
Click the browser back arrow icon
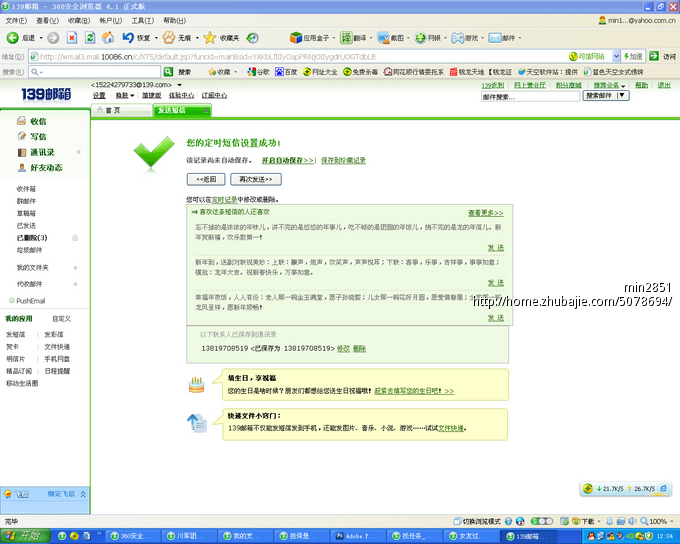[12, 38]
